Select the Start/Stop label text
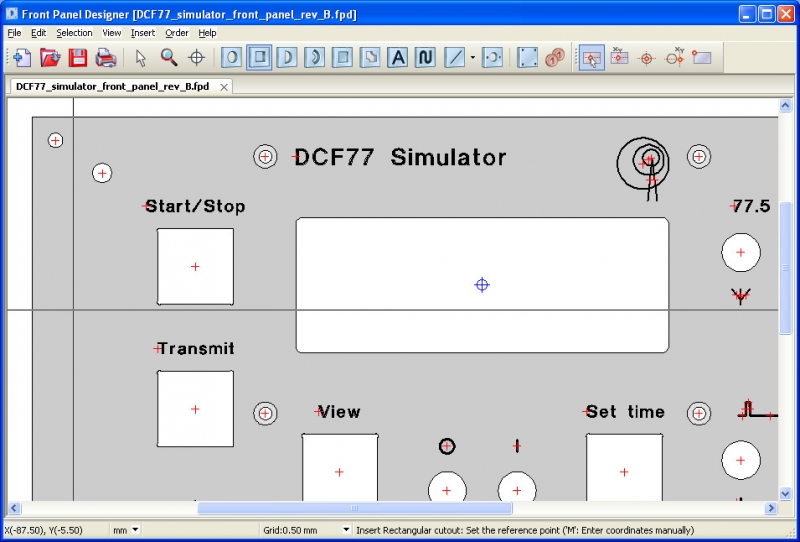 point(195,206)
